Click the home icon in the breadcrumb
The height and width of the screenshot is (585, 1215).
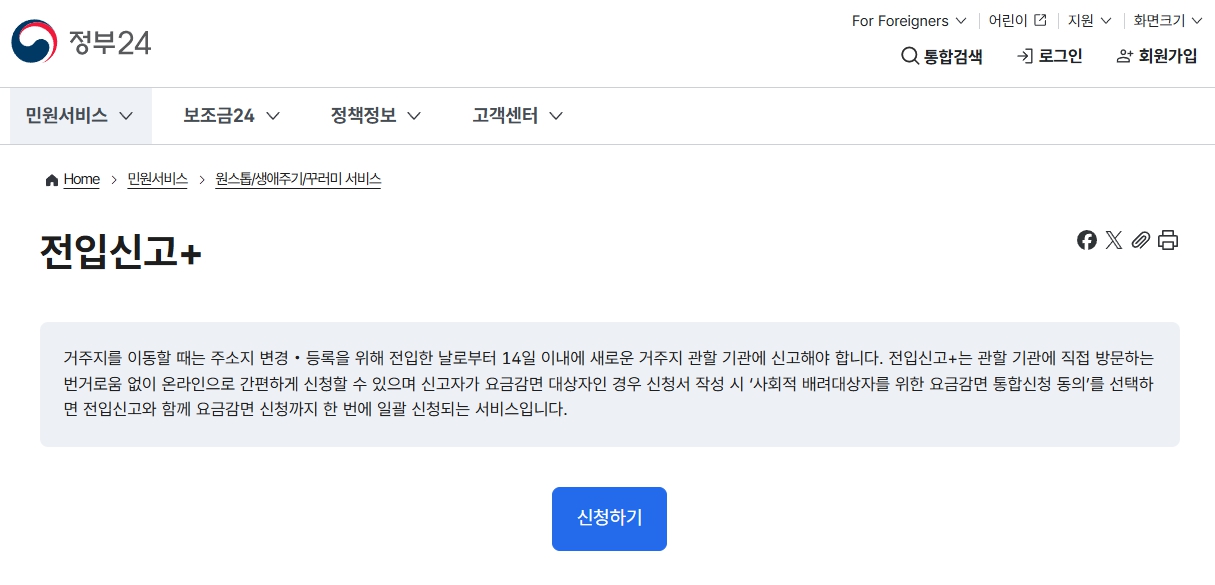pos(51,179)
